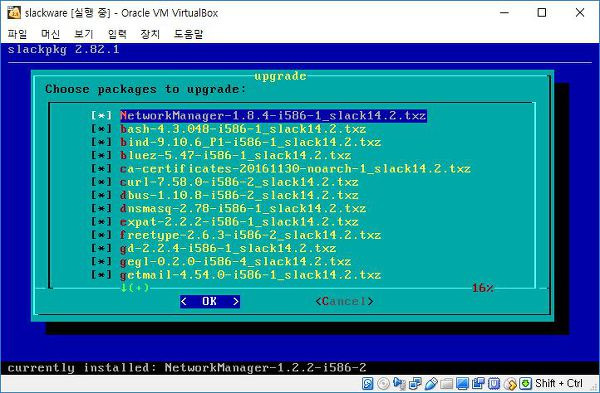Click the green down-arrow (+) scroll indicator
This screenshot has height=393, width=600.
coord(135,287)
